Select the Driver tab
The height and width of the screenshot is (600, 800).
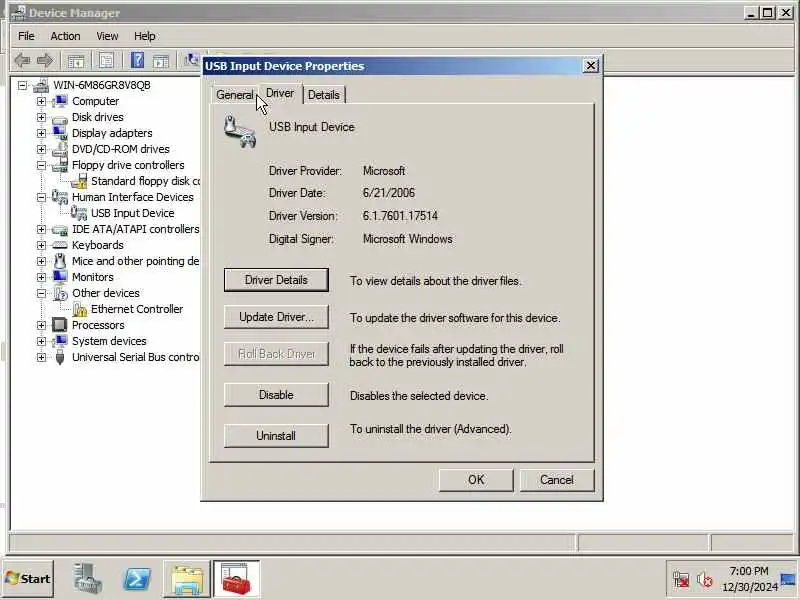tap(280, 94)
